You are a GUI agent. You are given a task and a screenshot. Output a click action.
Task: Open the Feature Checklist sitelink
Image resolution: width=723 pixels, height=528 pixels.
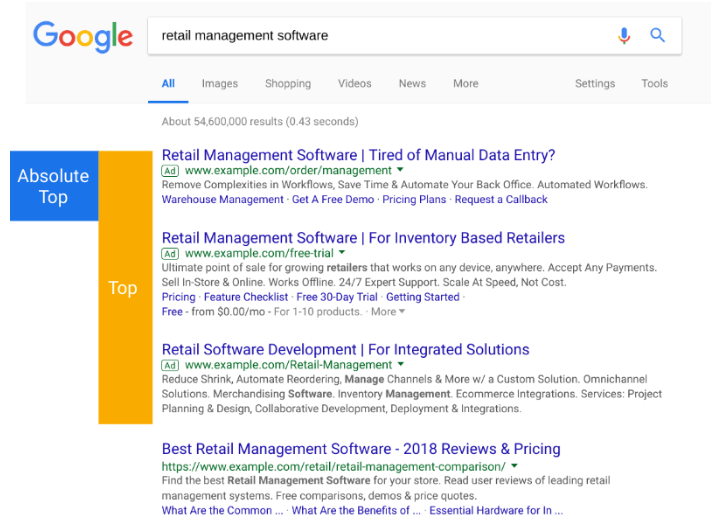click(246, 297)
